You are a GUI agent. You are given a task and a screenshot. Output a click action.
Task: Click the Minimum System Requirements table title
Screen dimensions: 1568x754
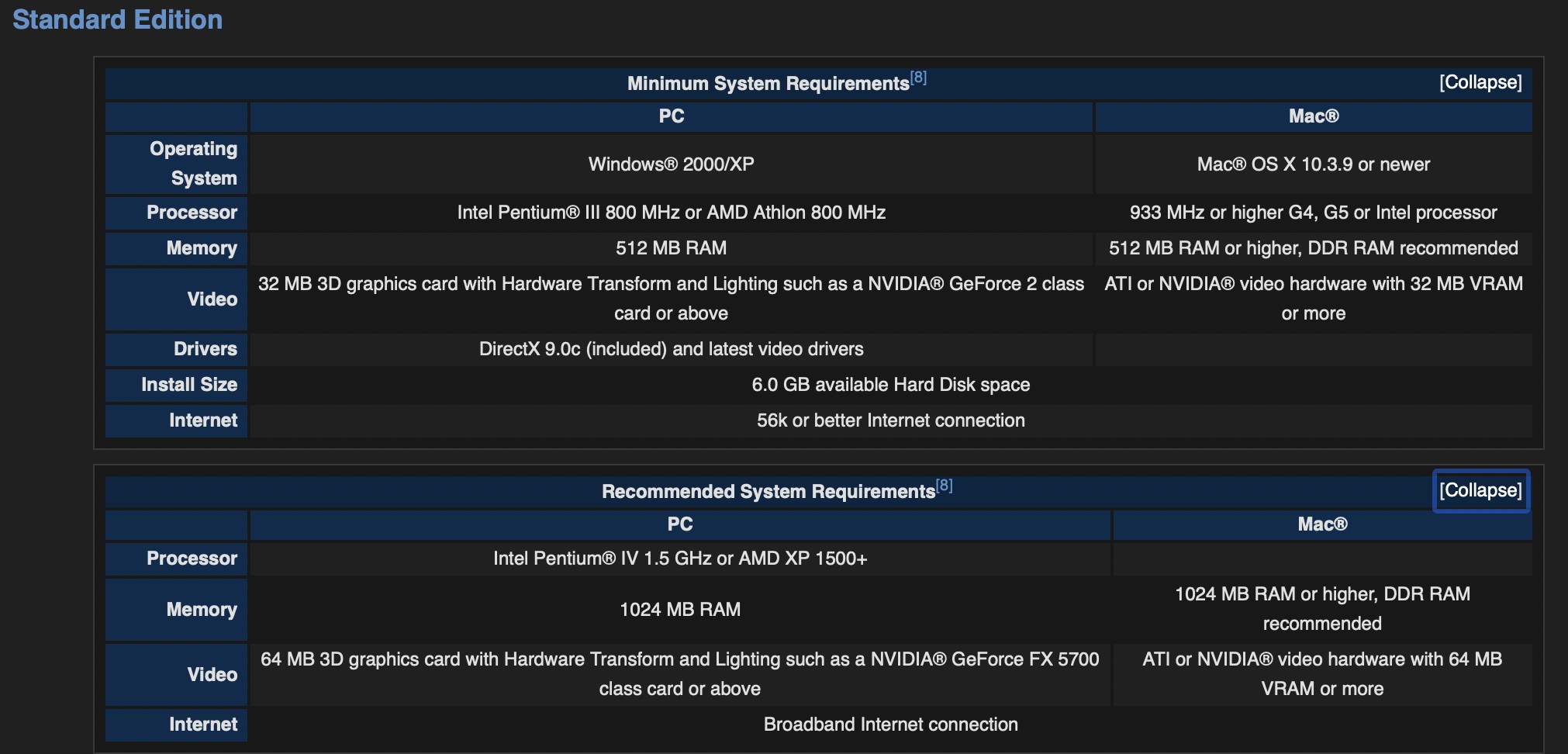coord(767,84)
